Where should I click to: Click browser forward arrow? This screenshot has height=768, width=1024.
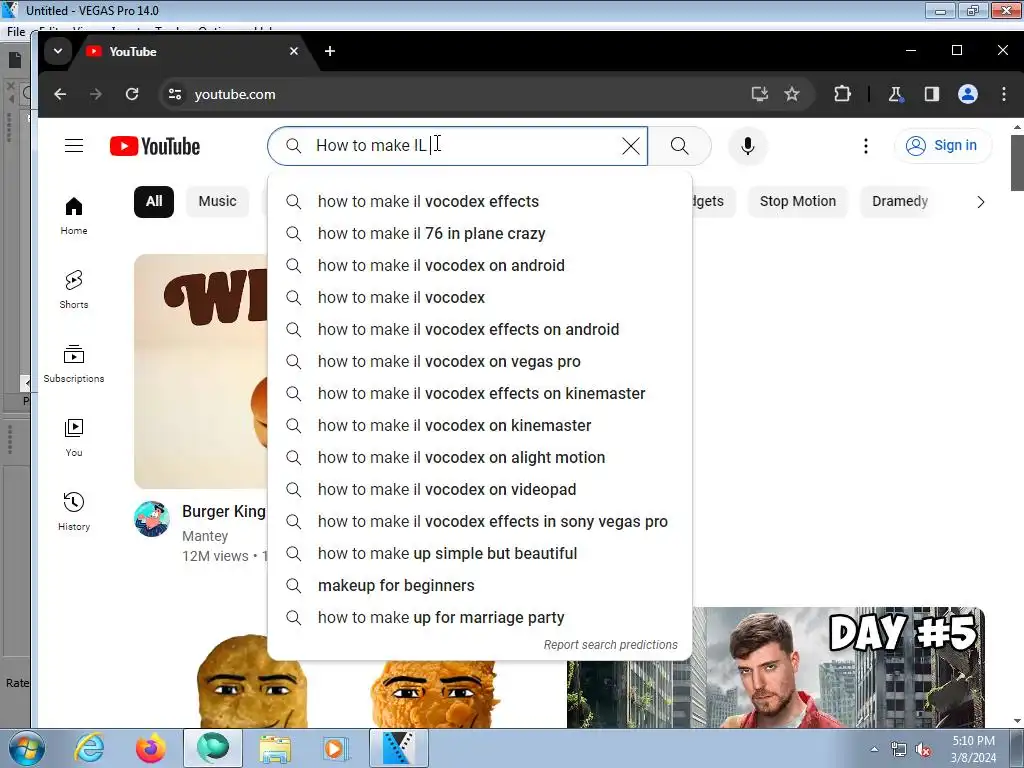point(96,94)
